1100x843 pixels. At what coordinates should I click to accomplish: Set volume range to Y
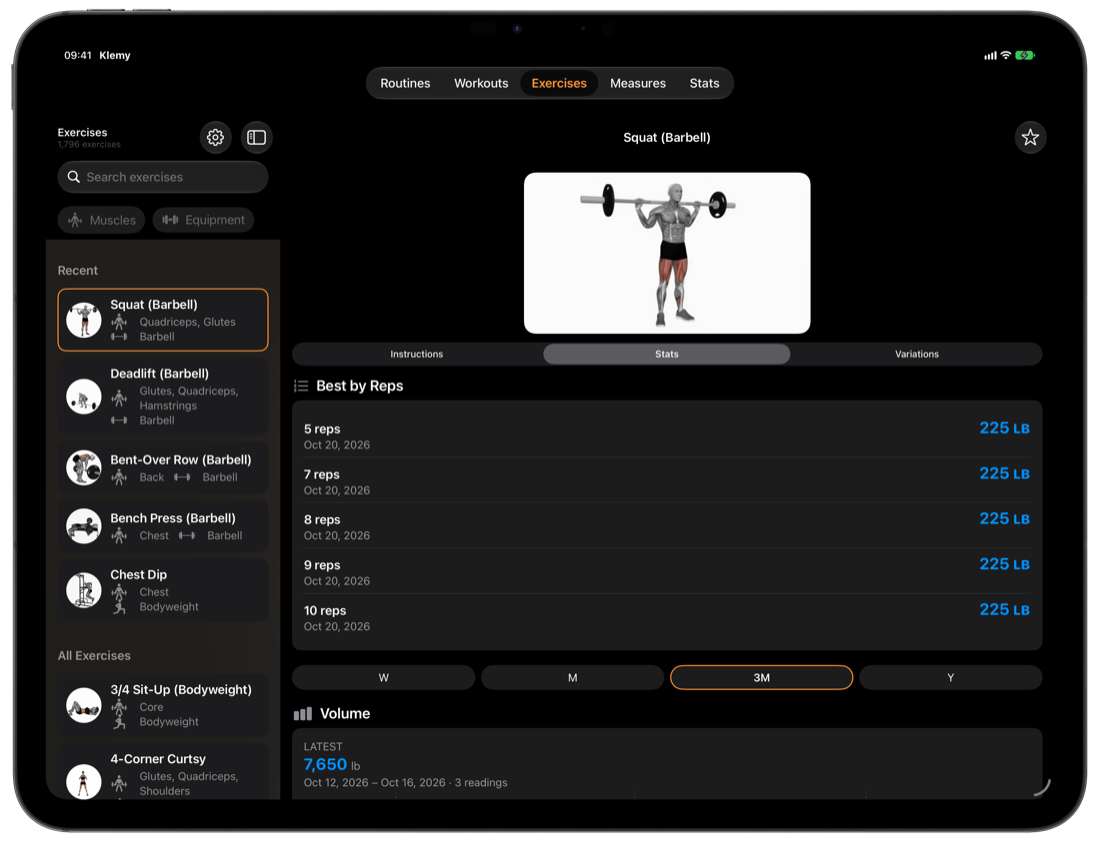[x=951, y=677]
